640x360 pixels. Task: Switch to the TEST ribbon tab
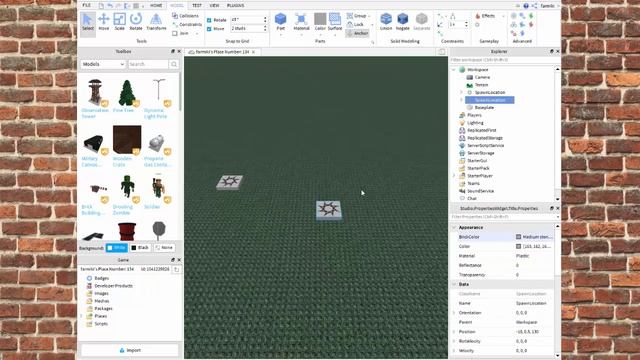coord(197,6)
